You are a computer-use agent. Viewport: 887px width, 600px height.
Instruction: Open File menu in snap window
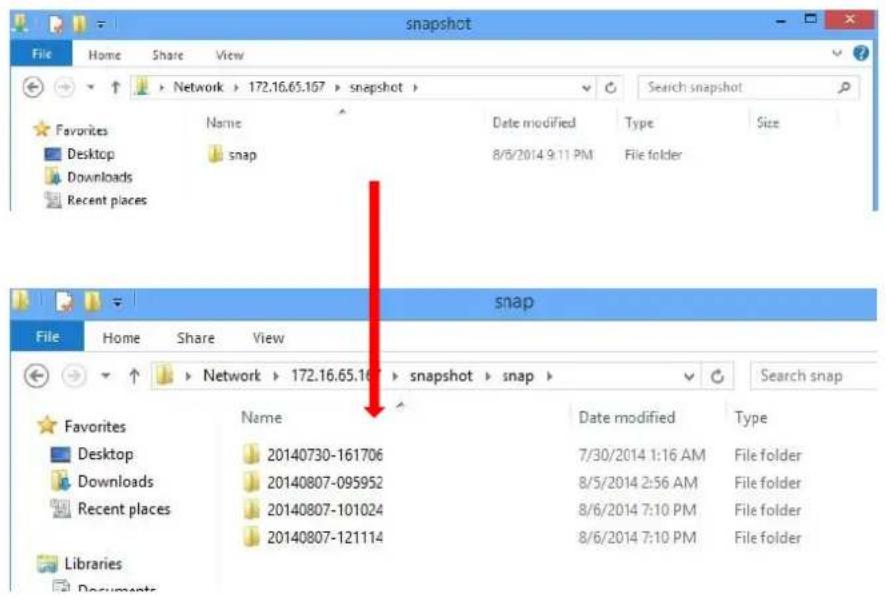tap(45, 338)
